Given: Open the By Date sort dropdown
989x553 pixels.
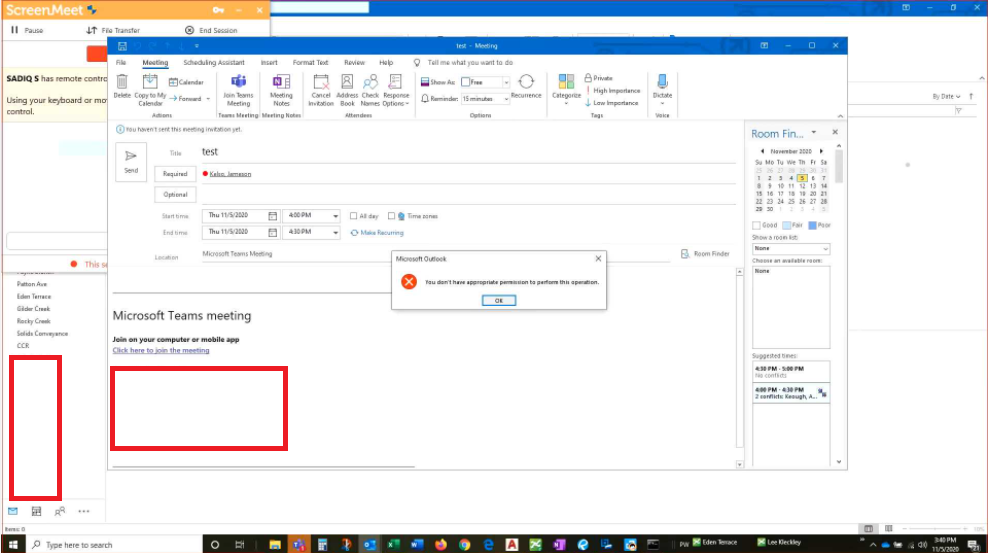Looking at the screenshot, I should point(946,96).
